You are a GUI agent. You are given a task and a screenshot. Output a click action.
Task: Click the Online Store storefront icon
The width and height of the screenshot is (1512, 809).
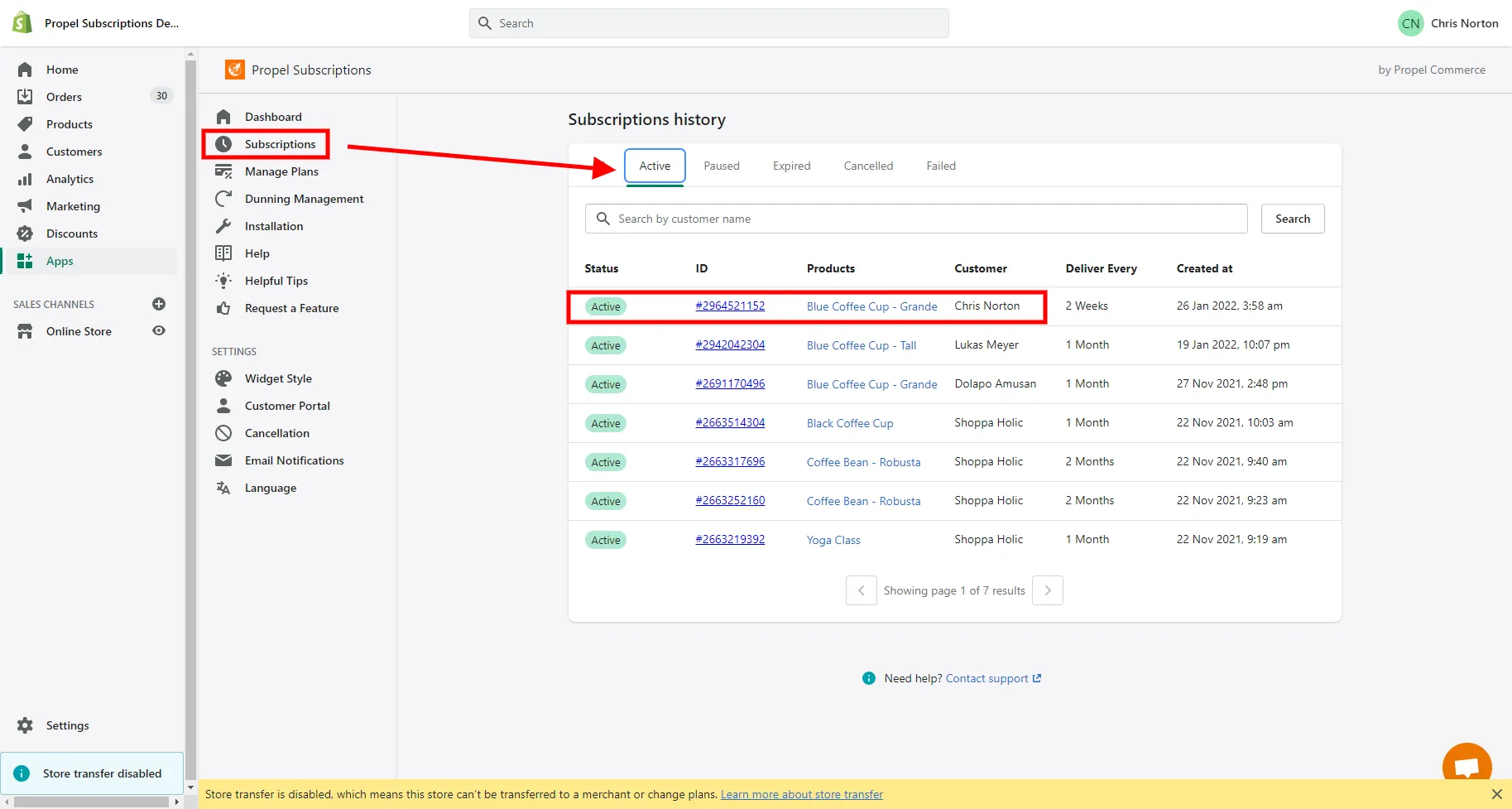point(25,331)
